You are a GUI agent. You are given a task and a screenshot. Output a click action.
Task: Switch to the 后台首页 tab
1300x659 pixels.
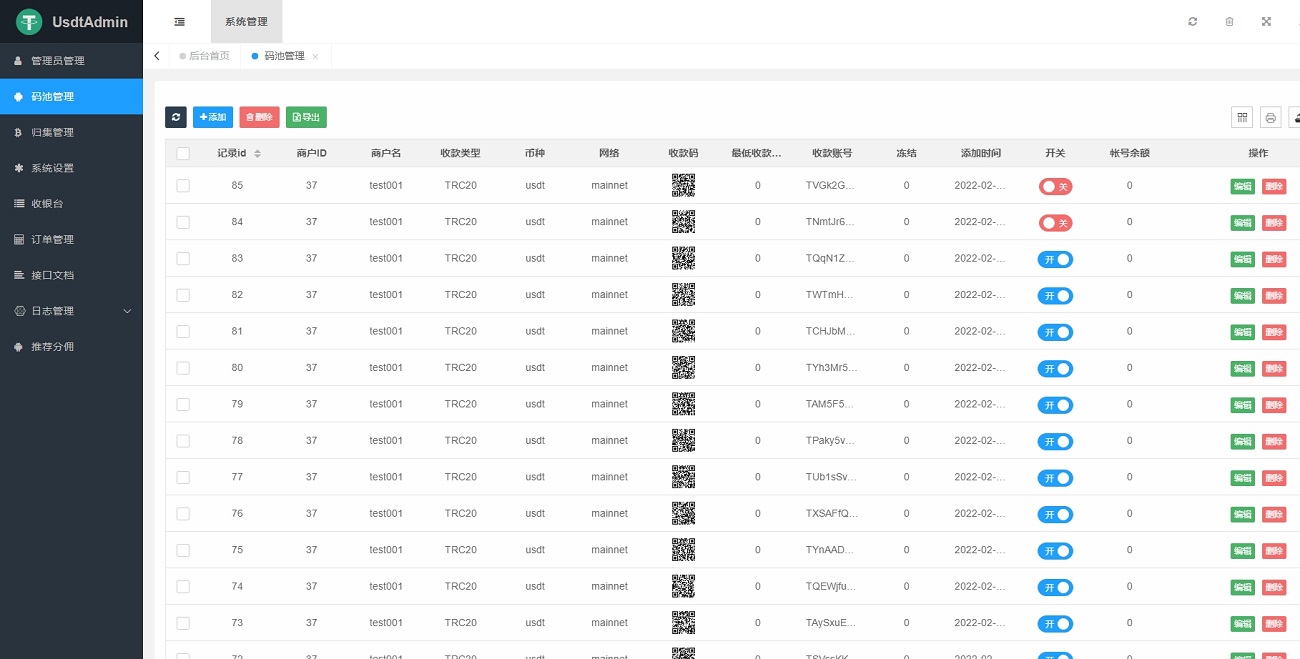coord(209,56)
